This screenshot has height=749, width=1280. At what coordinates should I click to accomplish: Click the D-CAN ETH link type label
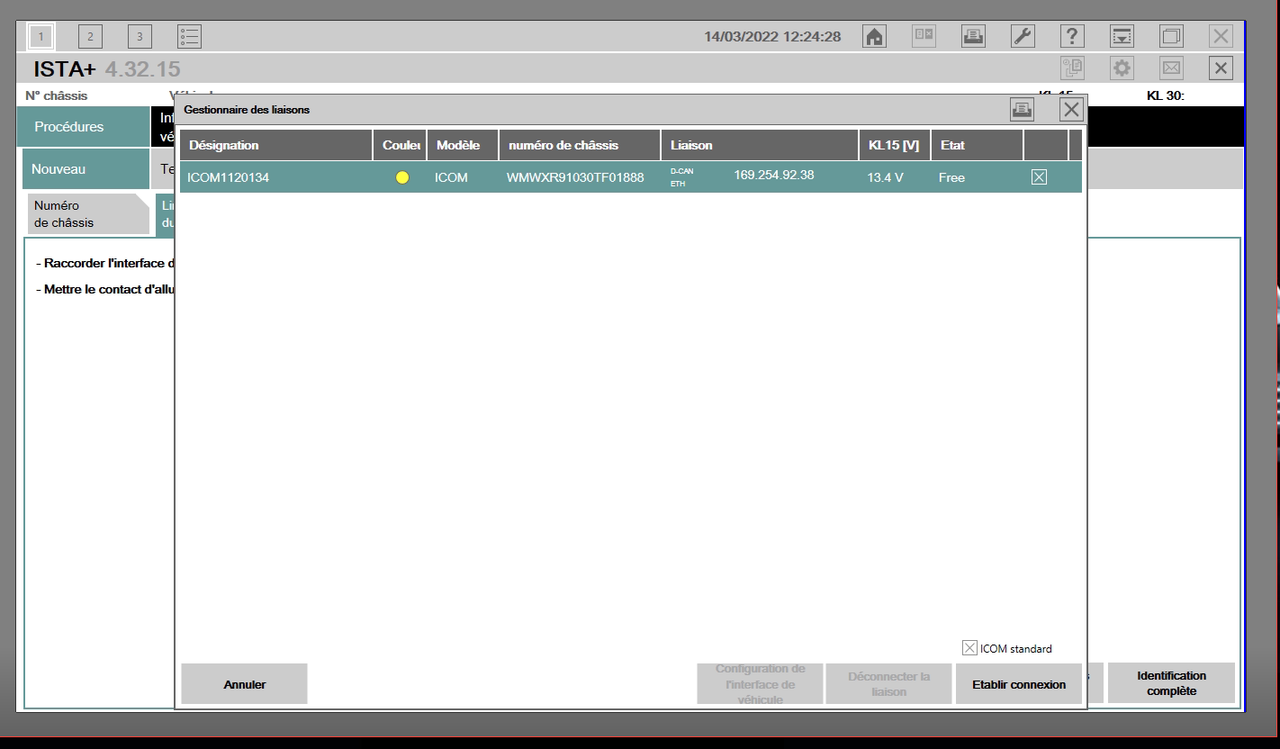(x=681, y=177)
